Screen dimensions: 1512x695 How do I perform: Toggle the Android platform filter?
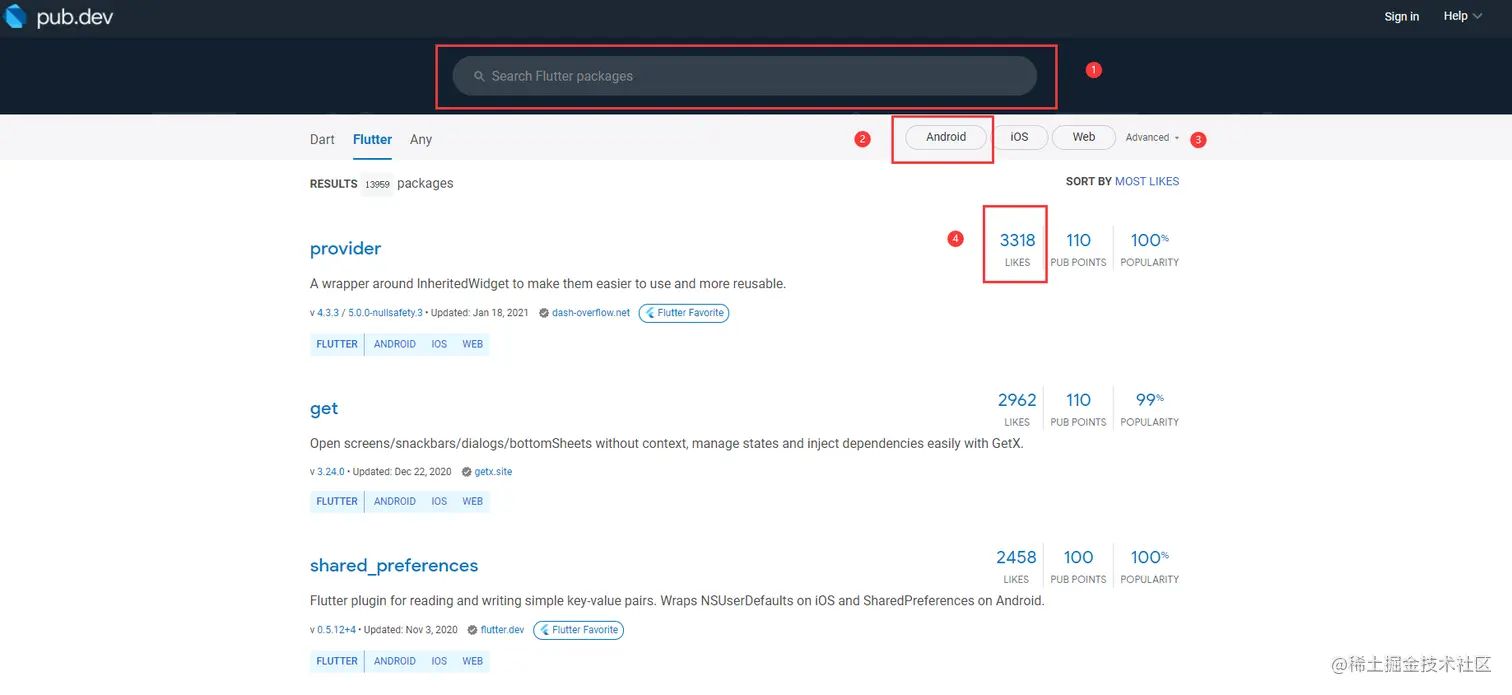point(946,137)
